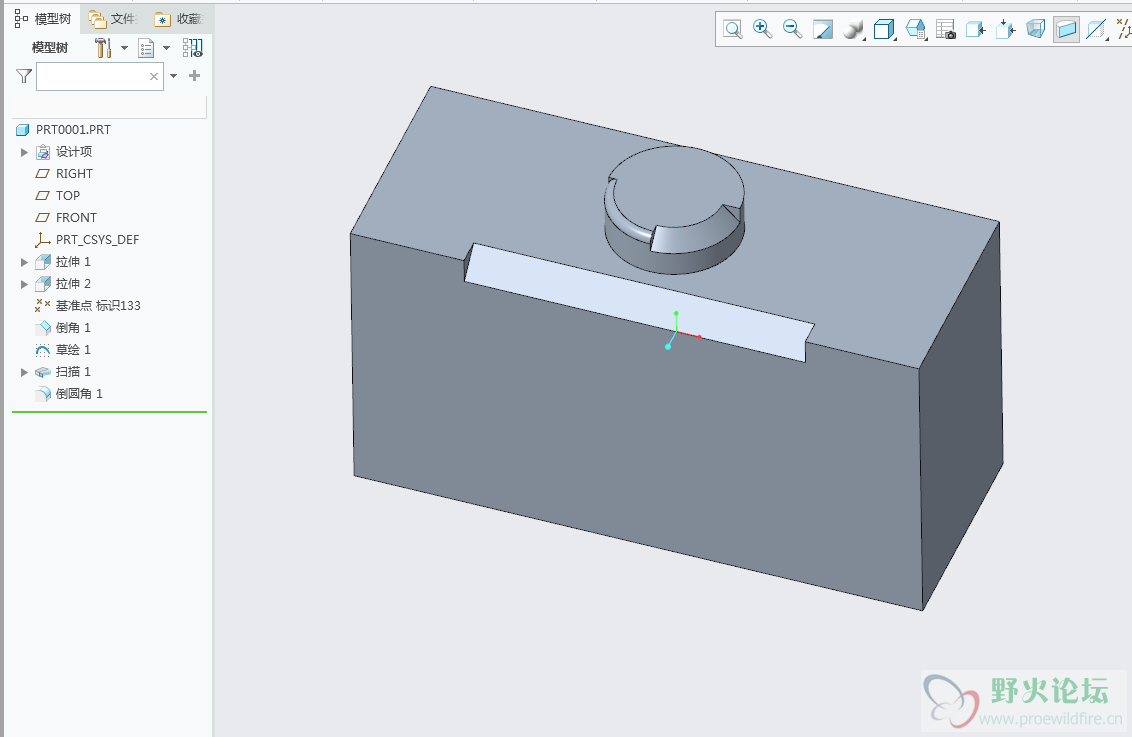
Task: Select the 设计项 tree item
Action: click(74, 152)
